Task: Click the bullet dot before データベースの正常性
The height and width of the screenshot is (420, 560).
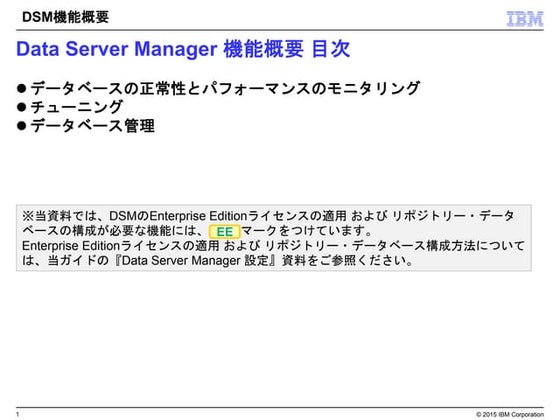Action: tap(21, 88)
